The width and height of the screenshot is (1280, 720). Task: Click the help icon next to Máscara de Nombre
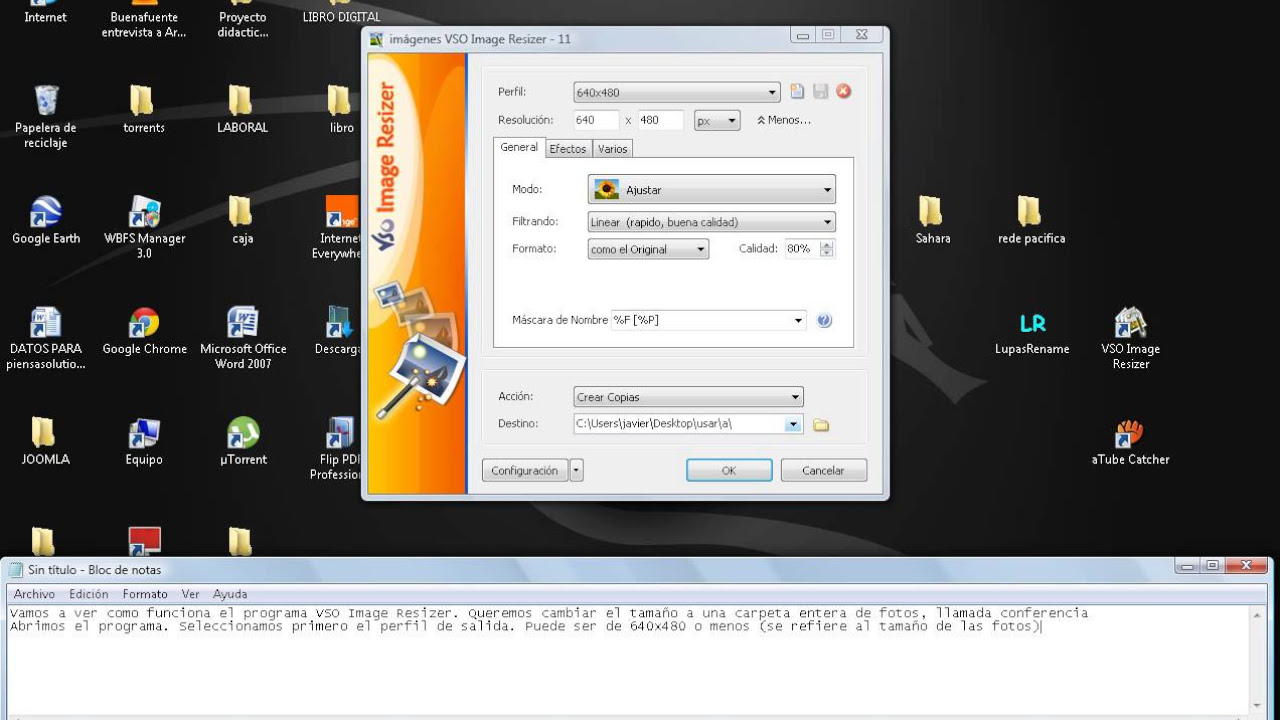click(824, 321)
